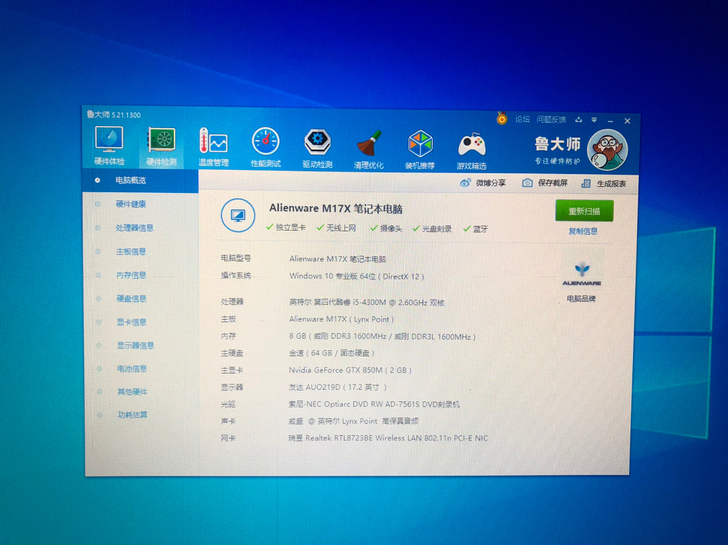Open 游戏精选 game controller icon
The image size is (728, 545).
click(472, 151)
